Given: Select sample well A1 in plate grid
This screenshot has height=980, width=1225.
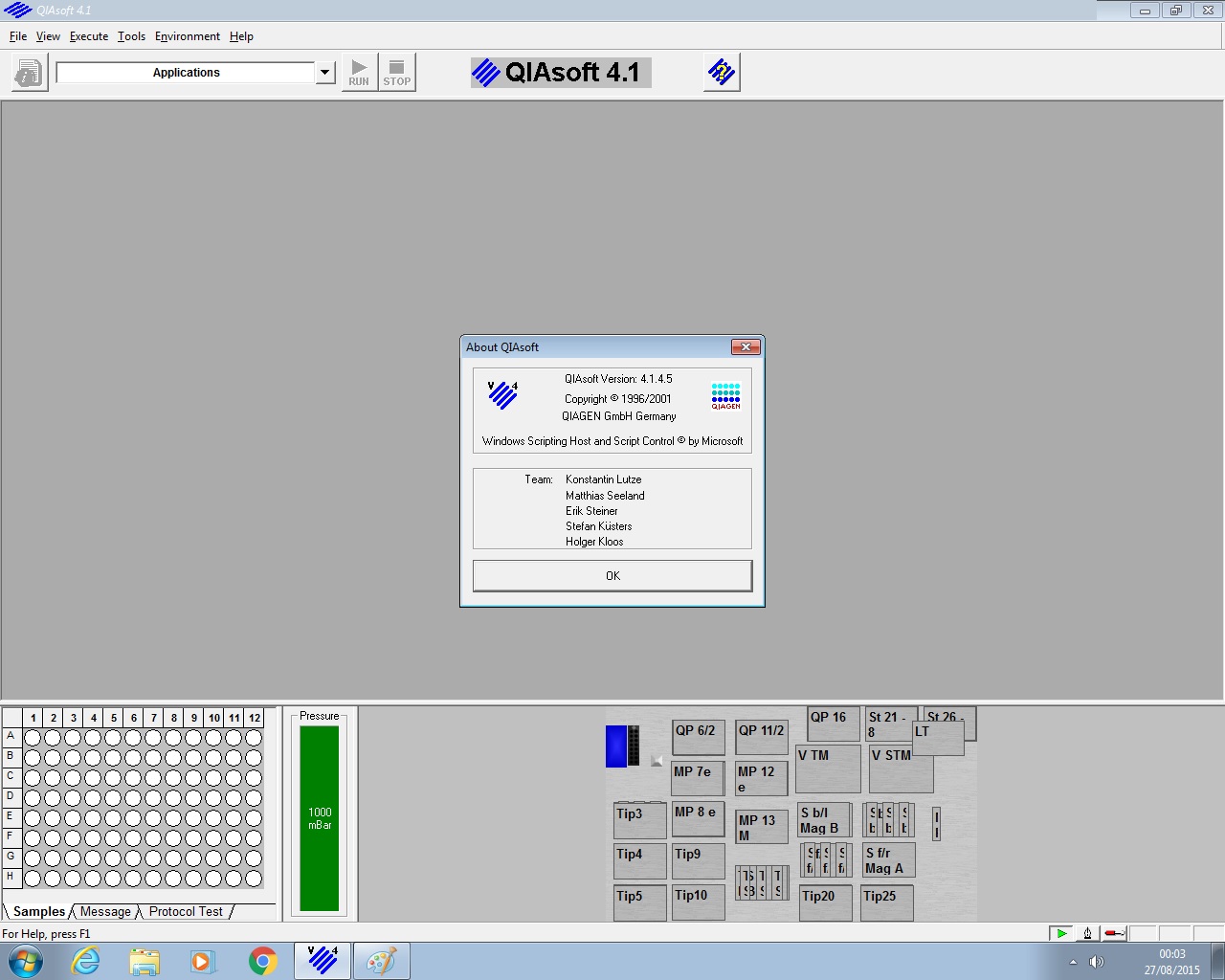Looking at the screenshot, I should 33,738.
